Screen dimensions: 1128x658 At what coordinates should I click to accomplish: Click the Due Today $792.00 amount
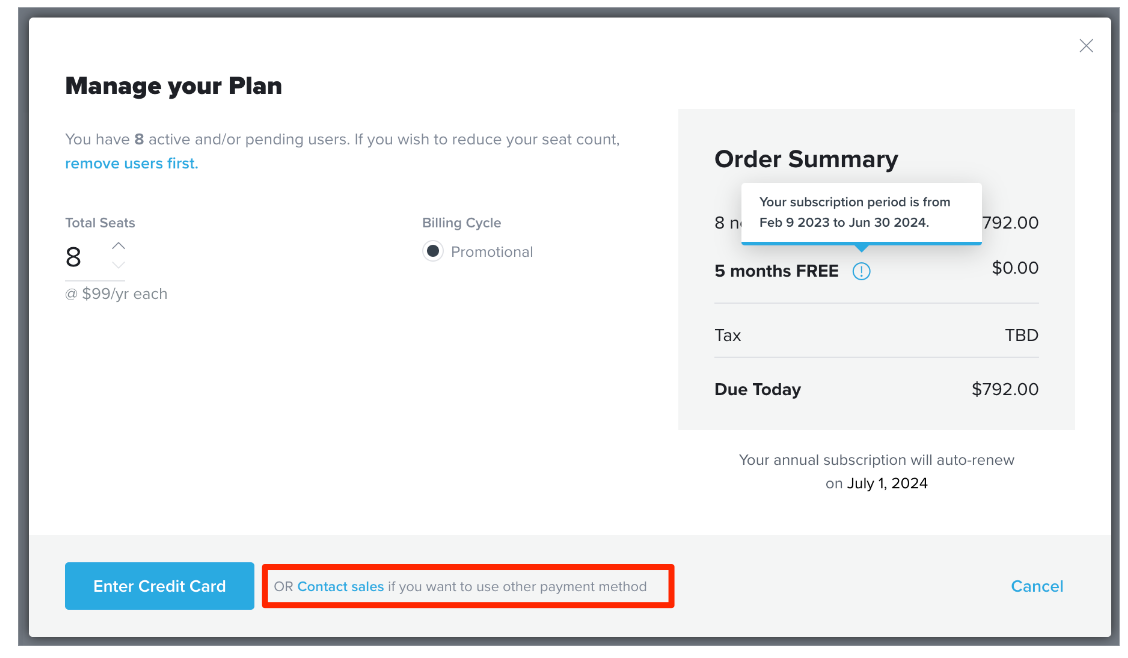(x=1005, y=389)
